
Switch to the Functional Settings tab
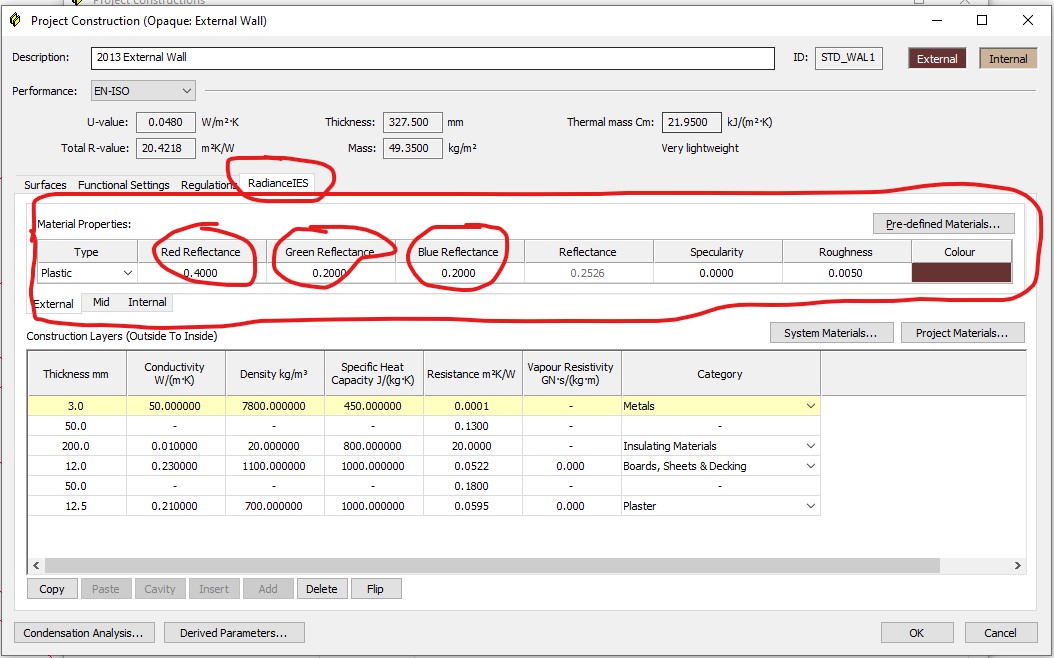tap(124, 185)
